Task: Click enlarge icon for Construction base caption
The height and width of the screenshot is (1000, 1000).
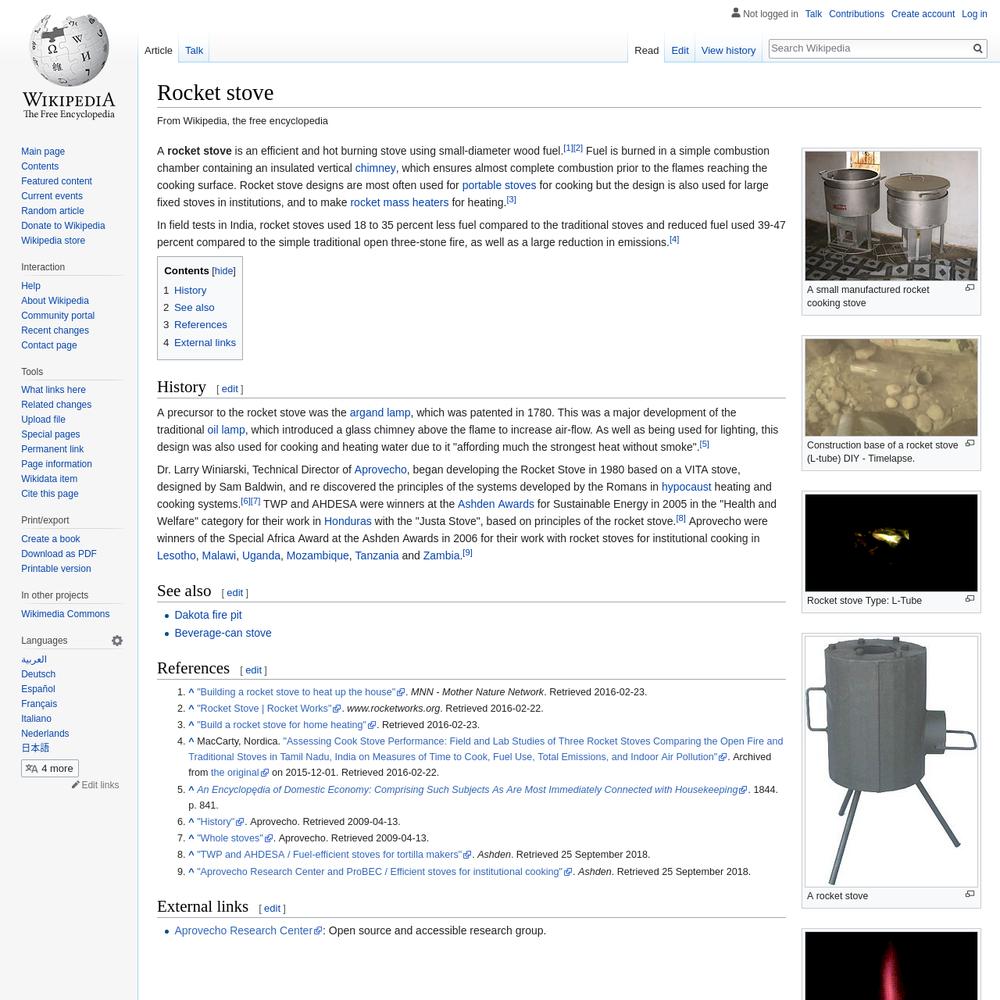Action: click(969, 444)
